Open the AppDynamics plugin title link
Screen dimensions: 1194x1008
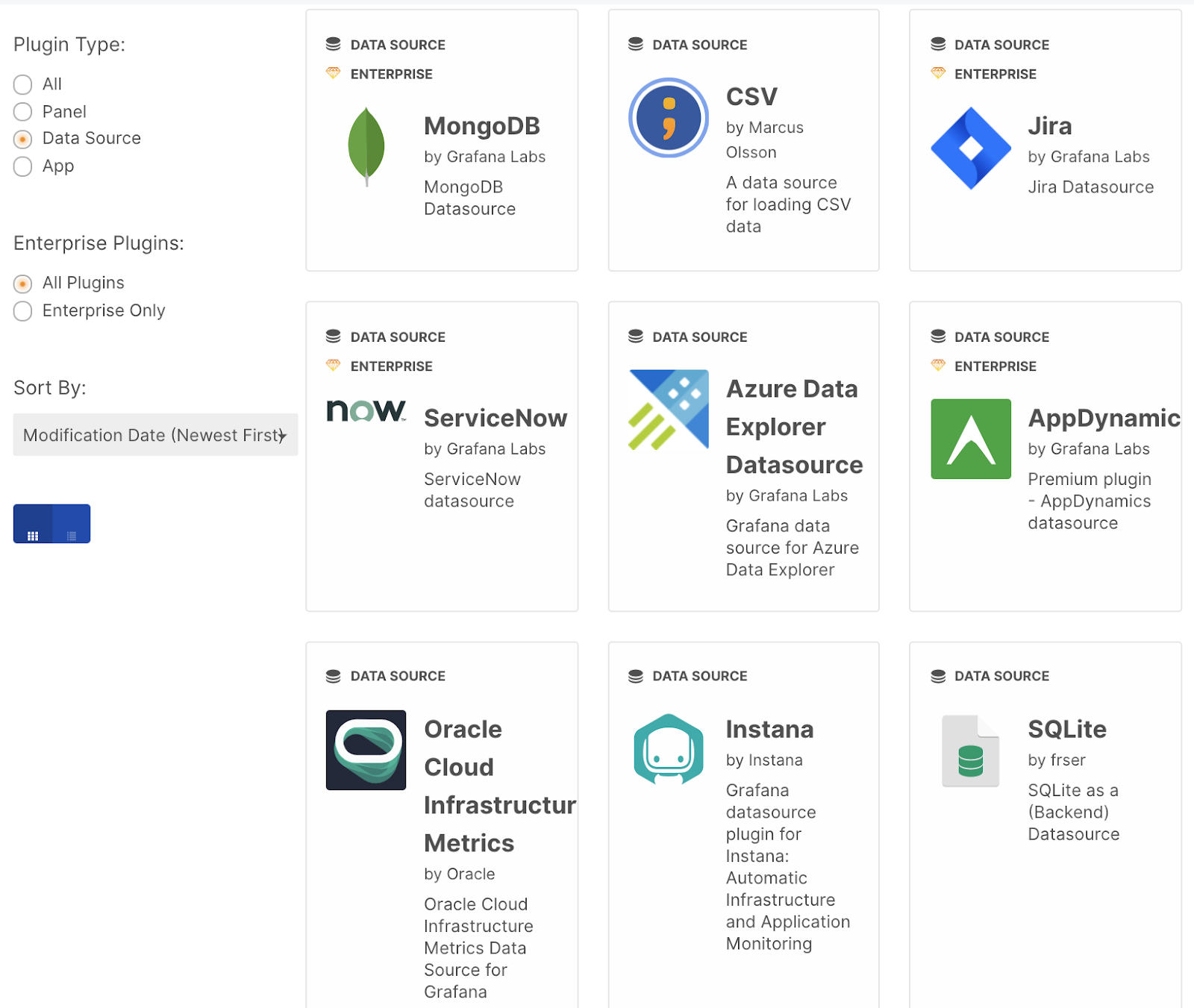click(x=1104, y=418)
